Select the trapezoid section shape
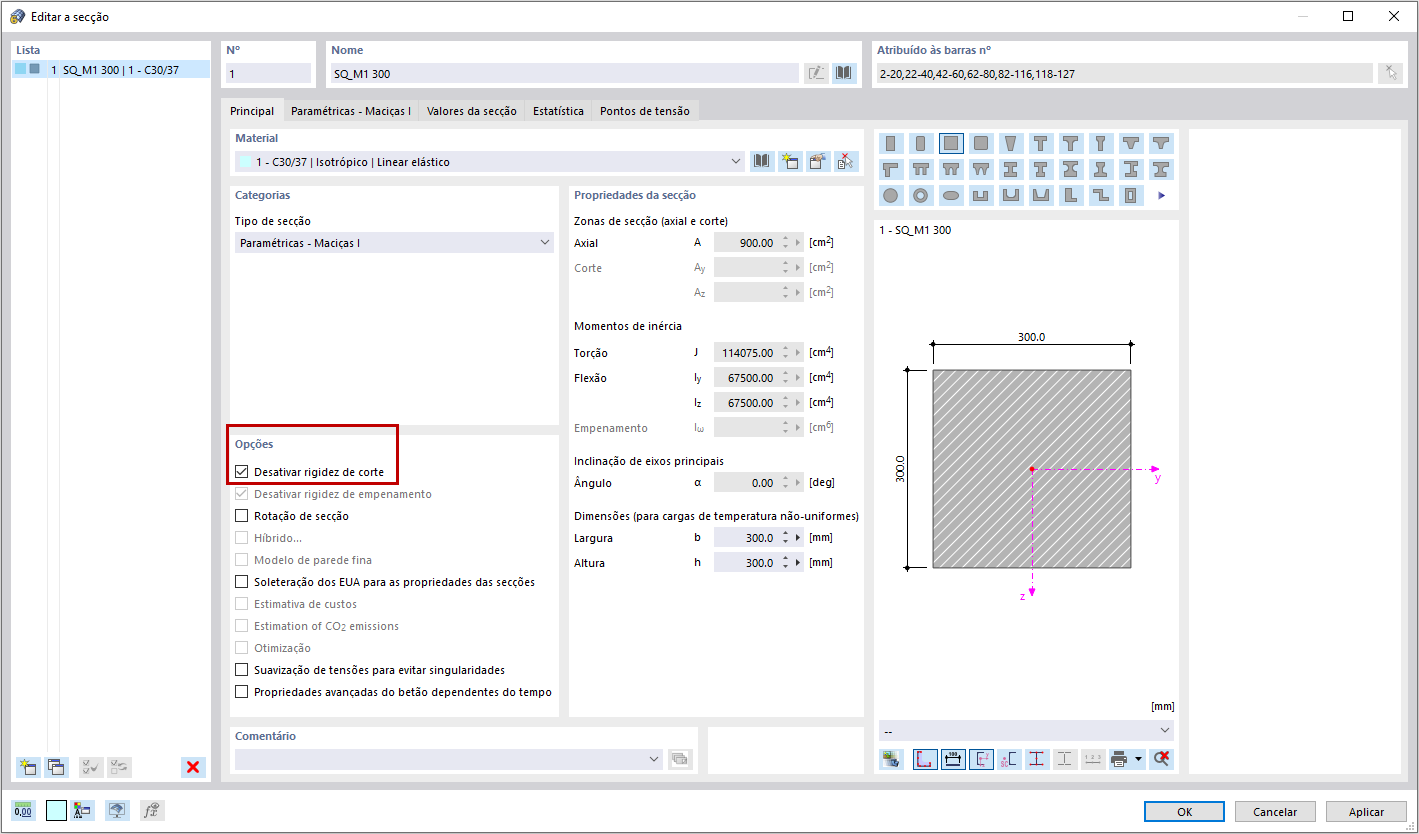The image size is (1419, 834). pos(1011,143)
